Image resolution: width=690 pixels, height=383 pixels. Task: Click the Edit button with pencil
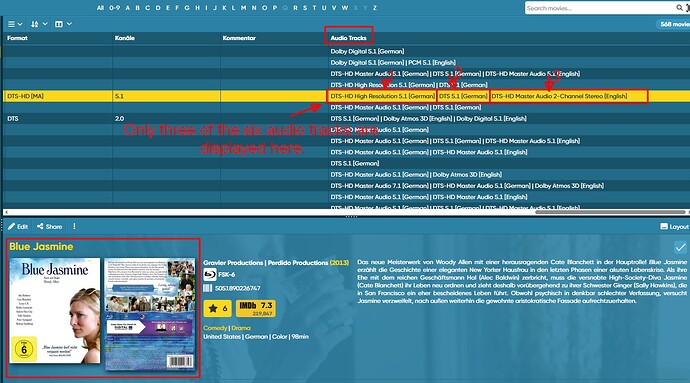tap(18, 226)
